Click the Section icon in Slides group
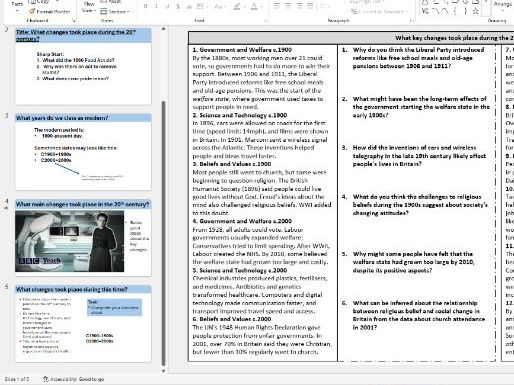The height and width of the screenshot is (385, 514). click(x=104, y=12)
